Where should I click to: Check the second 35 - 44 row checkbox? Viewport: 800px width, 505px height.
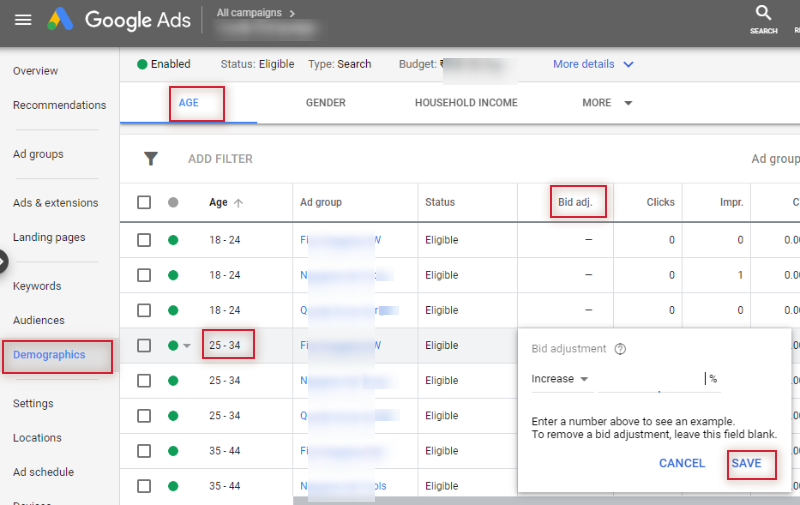click(144, 486)
